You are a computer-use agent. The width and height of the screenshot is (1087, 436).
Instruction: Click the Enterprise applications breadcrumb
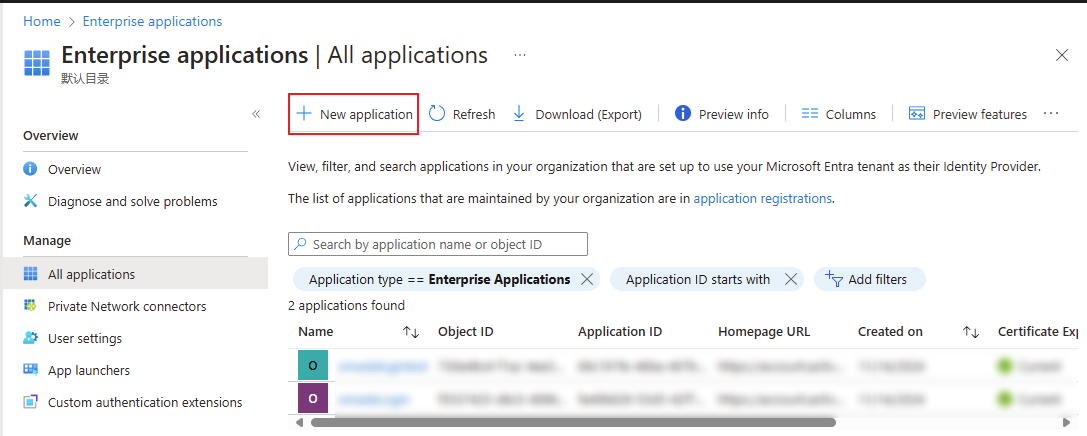coord(153,21)
